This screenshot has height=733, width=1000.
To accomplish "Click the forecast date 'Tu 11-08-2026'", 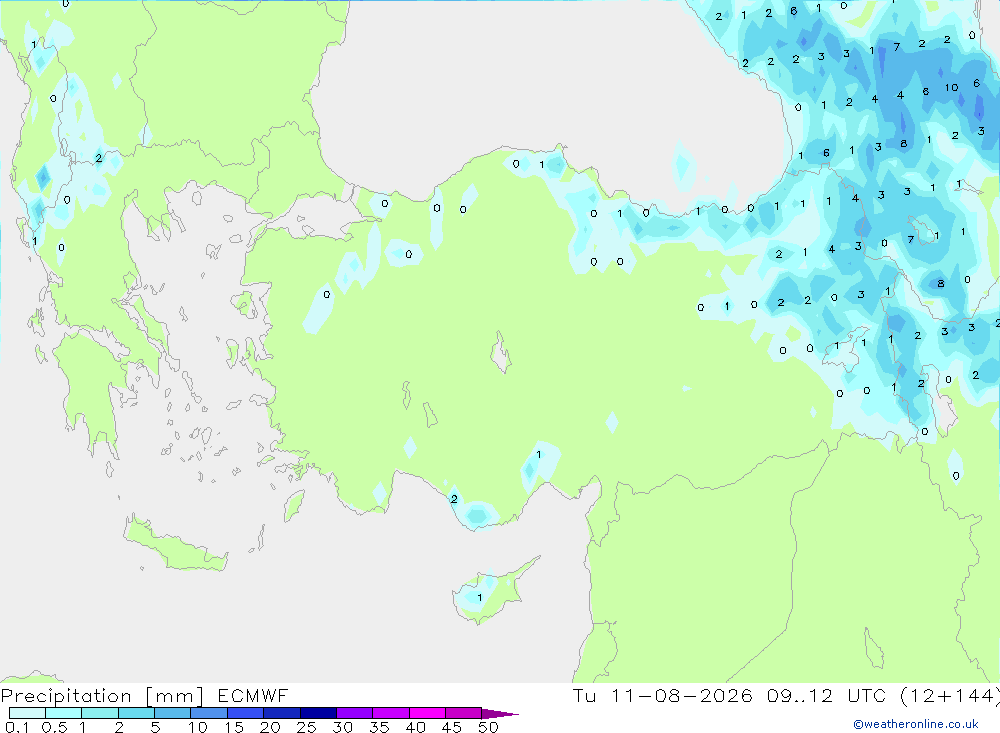I will coord(662,695).
